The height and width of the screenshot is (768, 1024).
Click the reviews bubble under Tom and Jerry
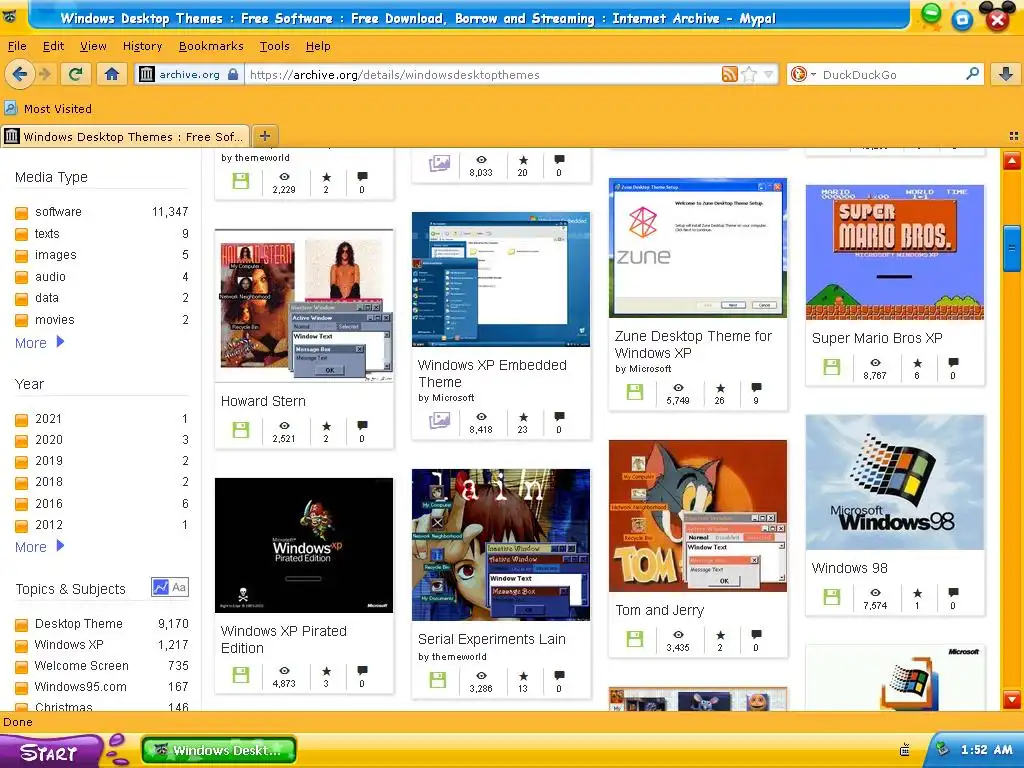[756, 634]
